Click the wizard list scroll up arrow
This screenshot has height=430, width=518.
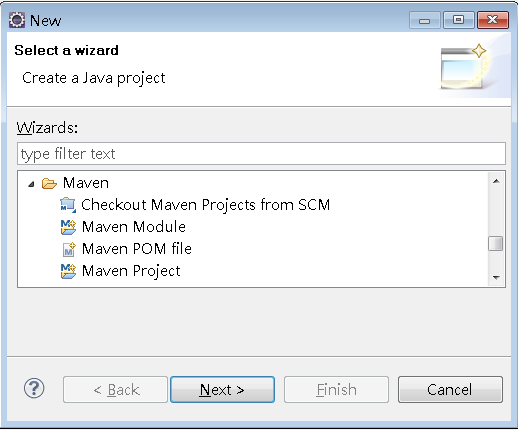click(x=496, y=181)
